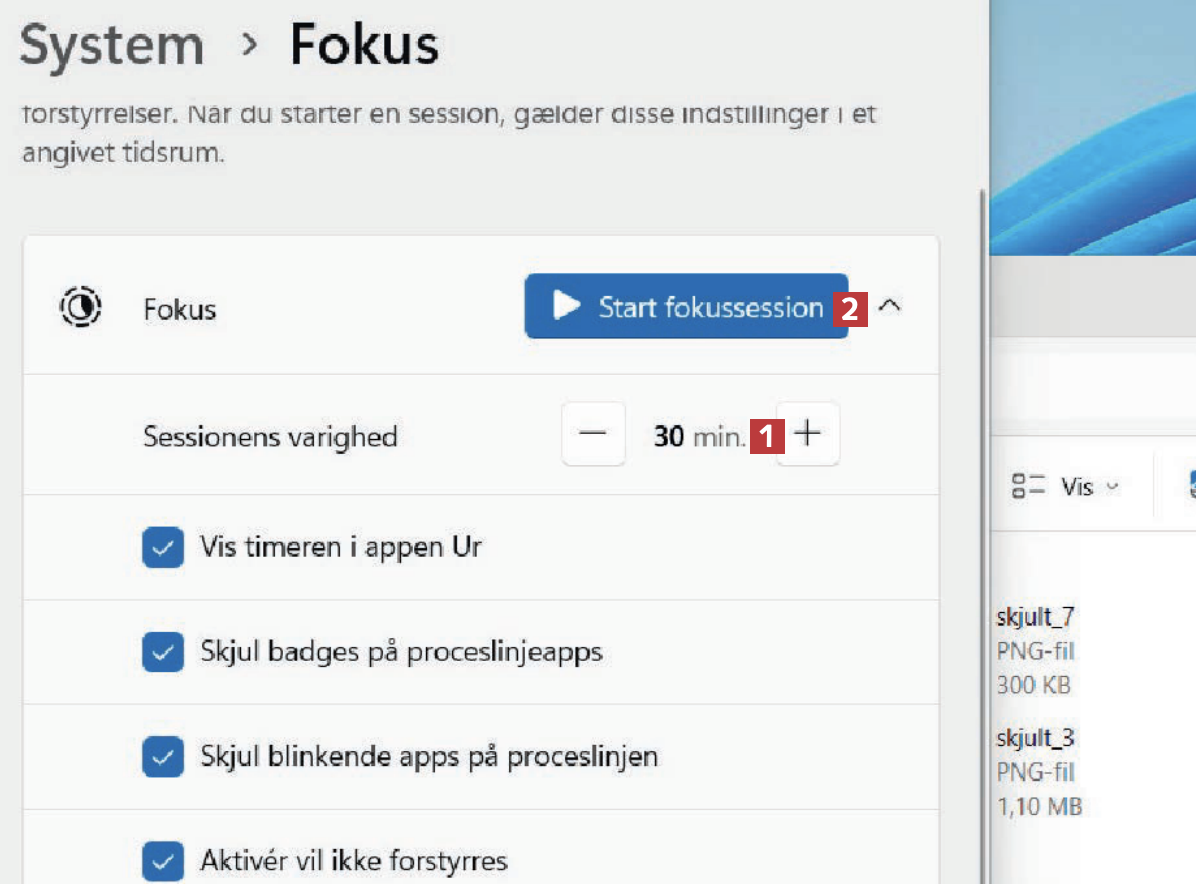Open the Vis dropdown arrow in File Explorer

[1112, 488]
